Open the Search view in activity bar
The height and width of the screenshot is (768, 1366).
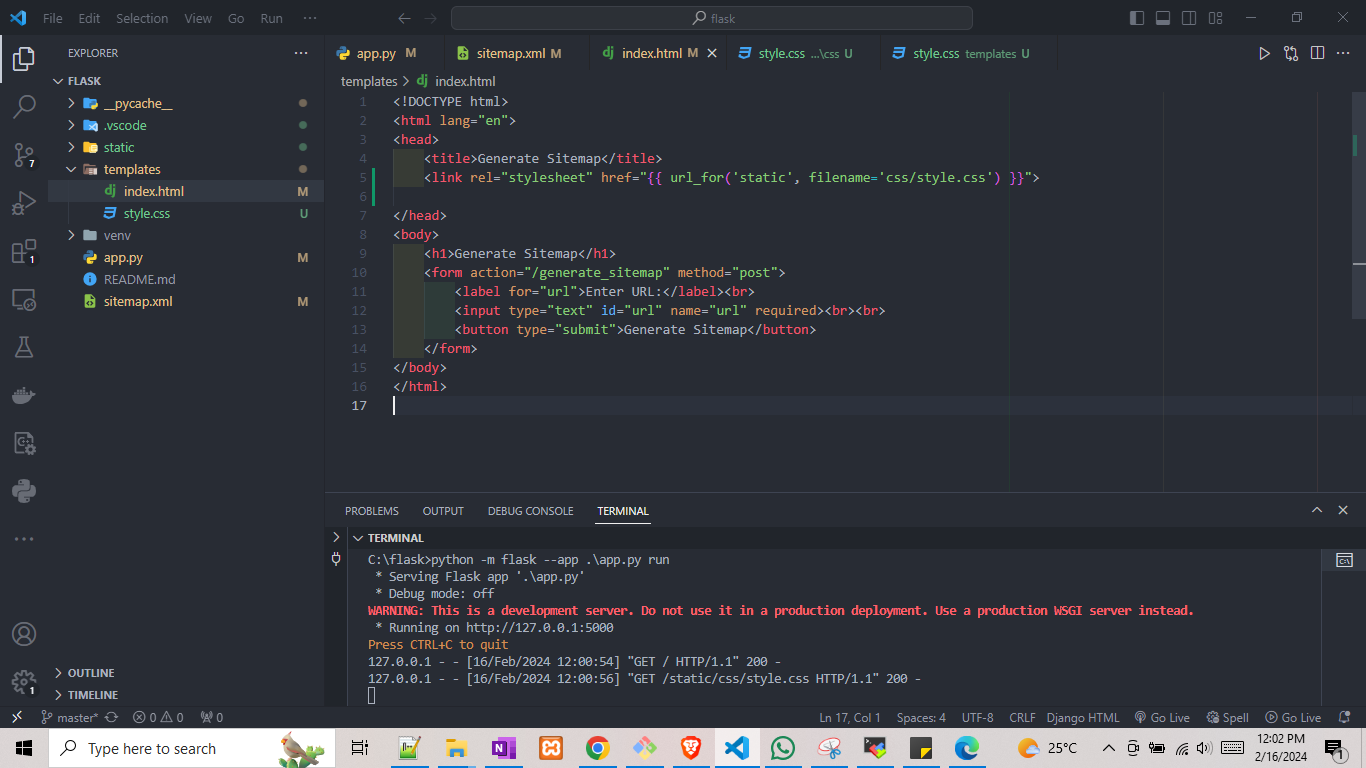coord(24,106)
